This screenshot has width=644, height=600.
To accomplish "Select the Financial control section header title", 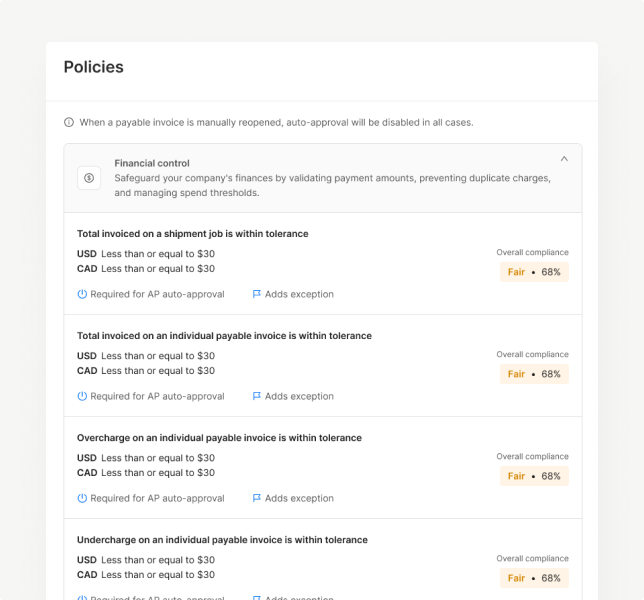I will tap(152, 163).
